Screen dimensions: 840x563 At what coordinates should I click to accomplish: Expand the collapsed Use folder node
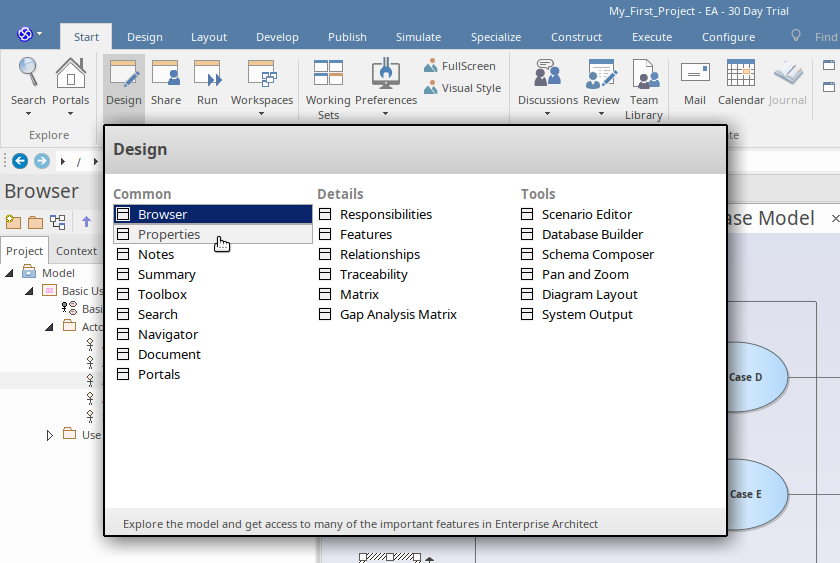pos(51,435)
